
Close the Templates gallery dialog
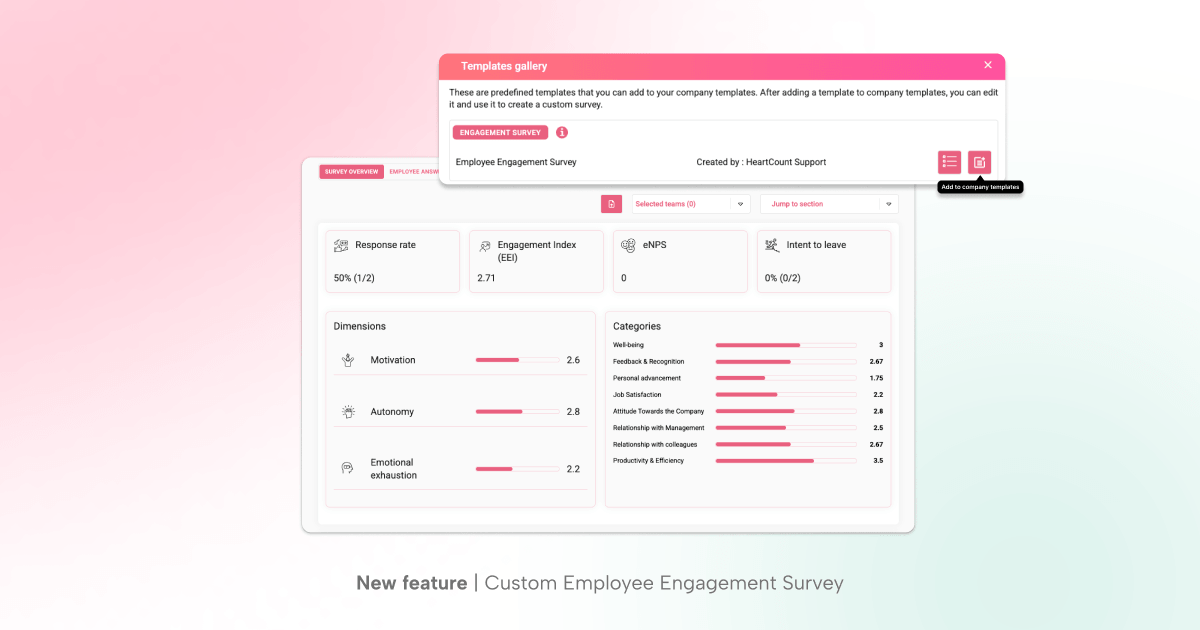click(x=988, y=65)
